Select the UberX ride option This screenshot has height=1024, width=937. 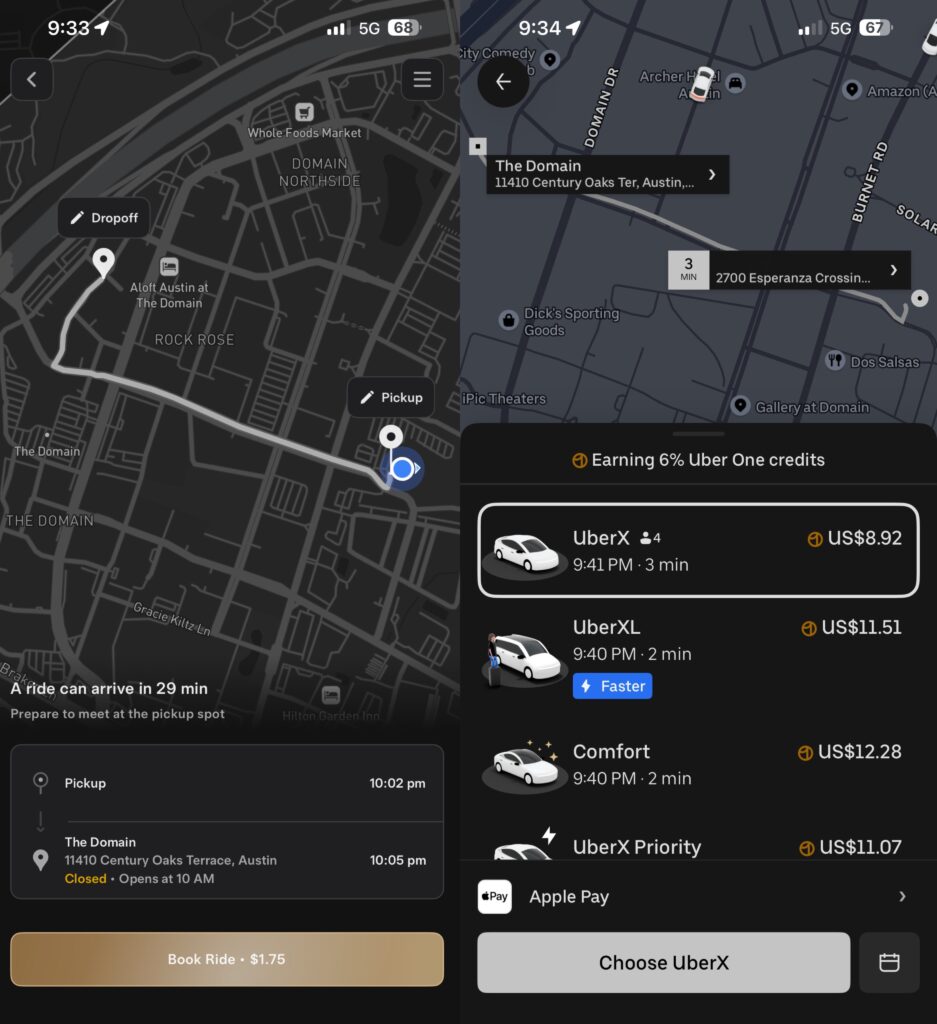pyautogui.click(x=698, y=551)
